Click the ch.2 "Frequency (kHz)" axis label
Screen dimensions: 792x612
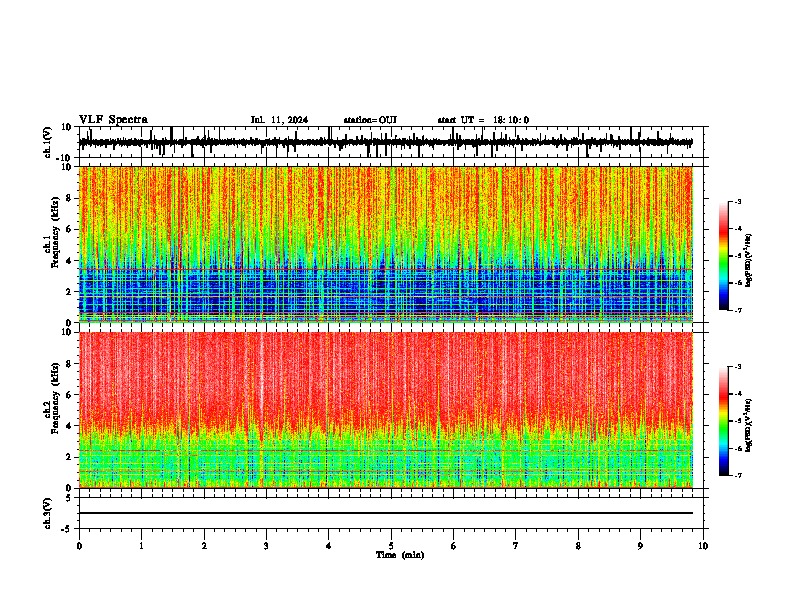coord(55,398)
